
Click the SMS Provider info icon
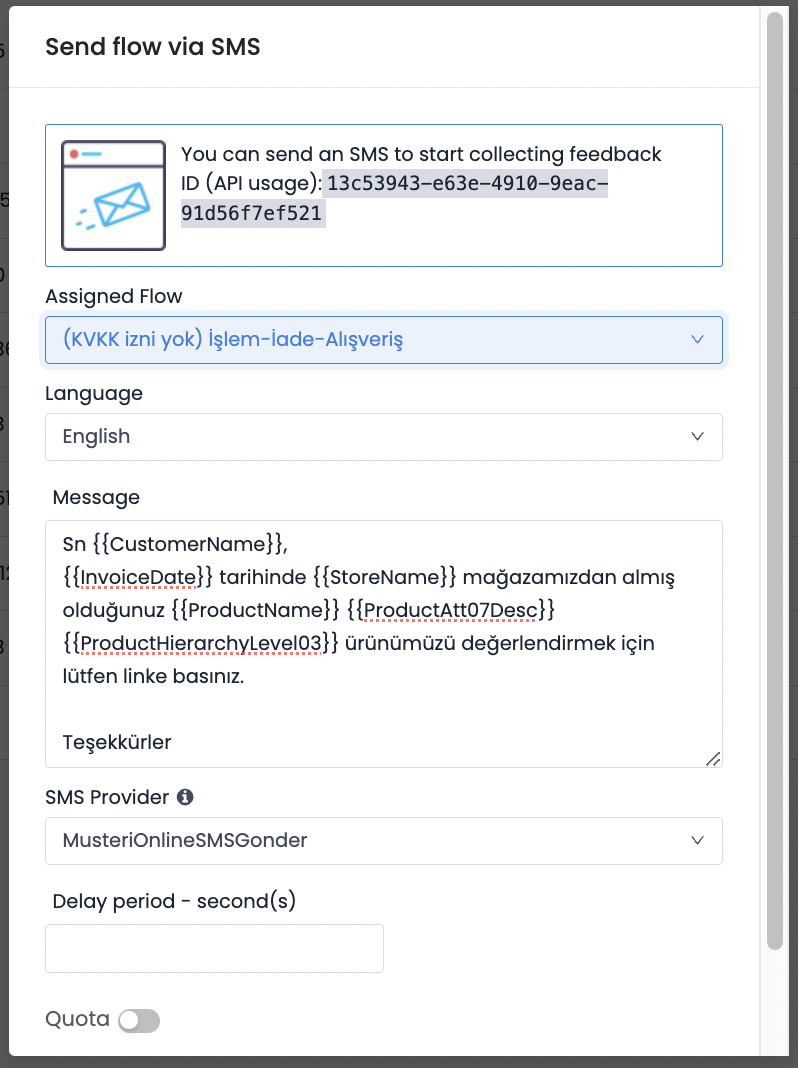[x=185, y=797]
